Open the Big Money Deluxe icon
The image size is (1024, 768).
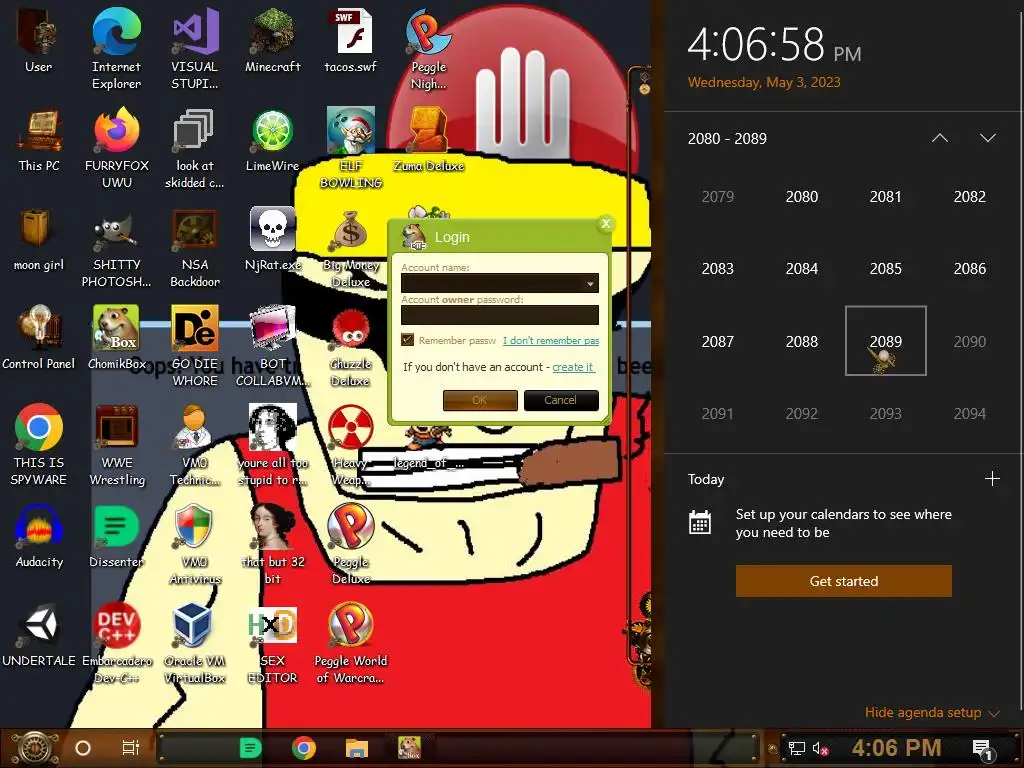(351, 248)
